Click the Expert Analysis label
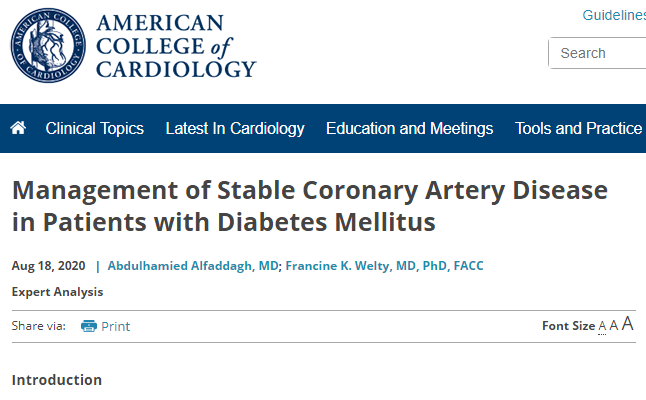Image resolution: width=646 pixels, height=400 pixels. tap(57, 292)
